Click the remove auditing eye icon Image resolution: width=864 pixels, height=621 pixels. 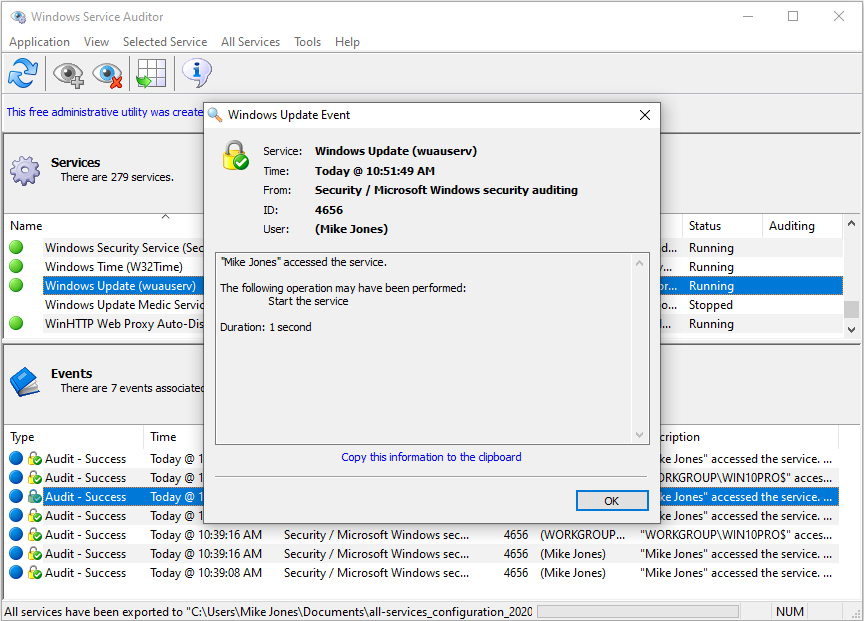click(x=107, y=74)
